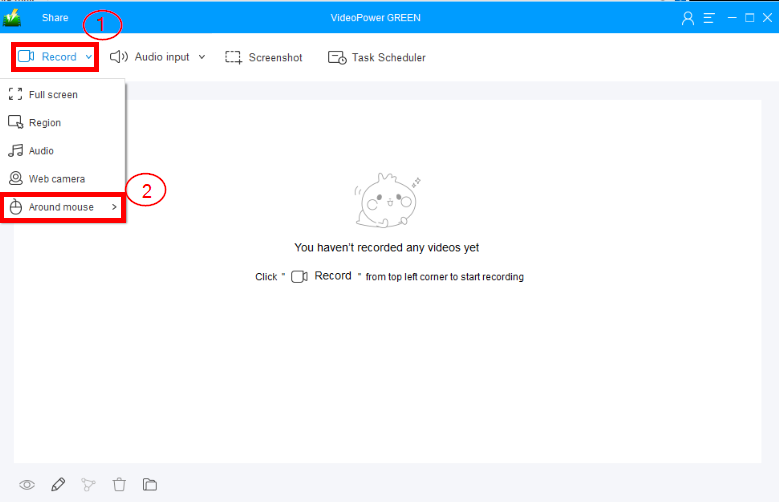The height and width of the screenshot is (502, 779).
Task: Close the VideoPower GREEN window
Action: 768,18
